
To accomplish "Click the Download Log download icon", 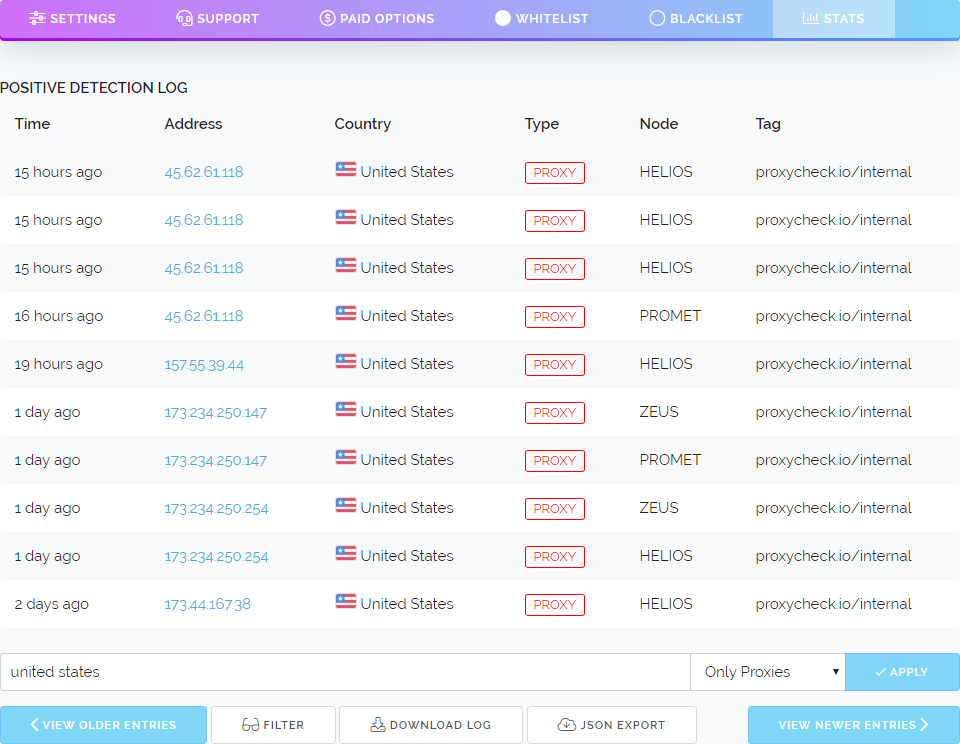I will (x=378, y=725).
